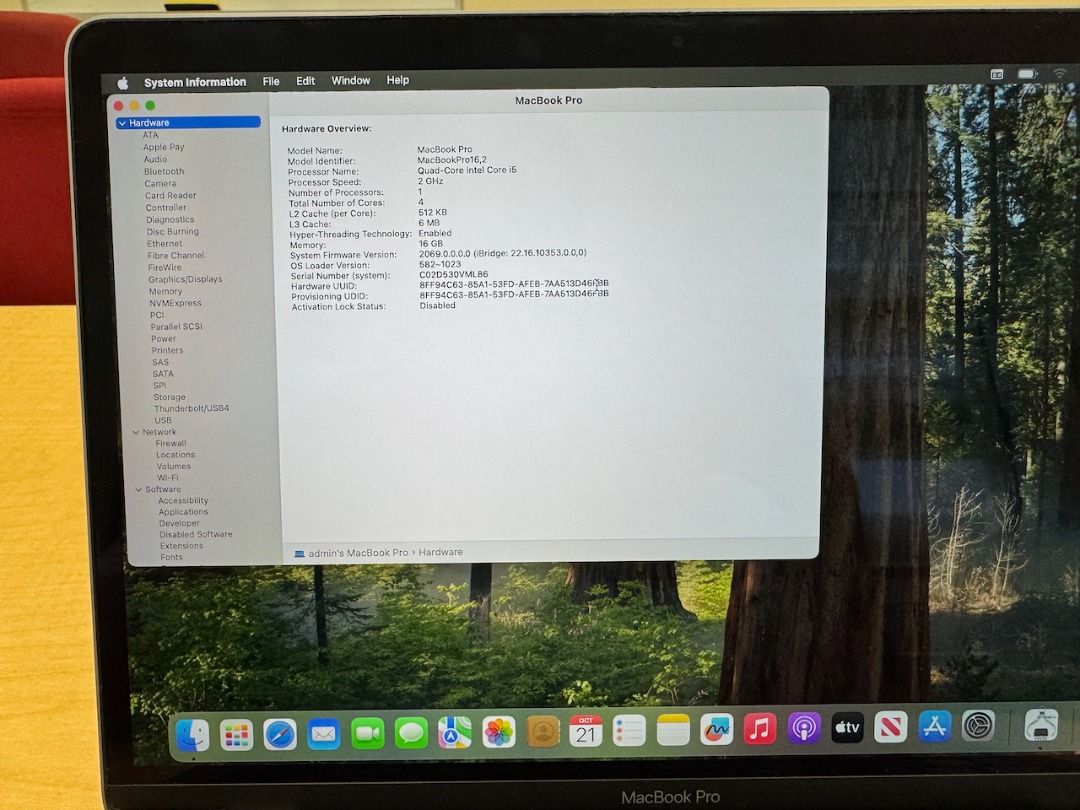Click the battery status icon in the menu bar
Screen dimensions: 1080x810
[x=1027, y=74]
